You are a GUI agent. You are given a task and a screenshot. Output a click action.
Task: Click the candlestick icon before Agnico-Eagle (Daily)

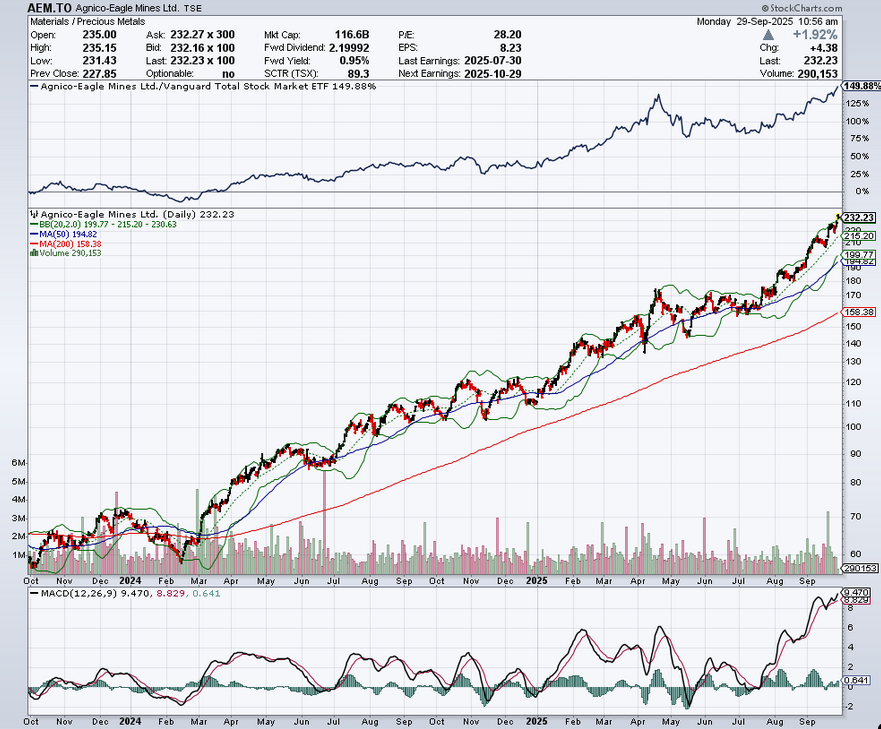[x=34, y=214]
